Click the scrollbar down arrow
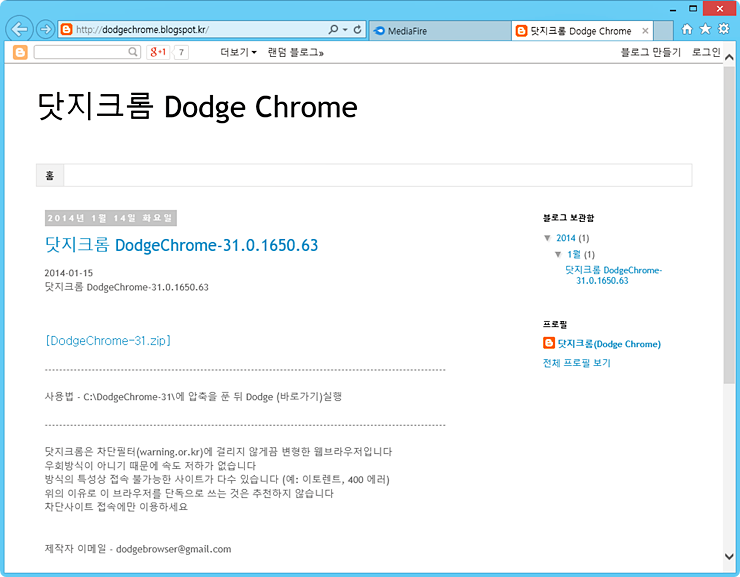Screen dimensions: 740x577 (x=729, y=556)
